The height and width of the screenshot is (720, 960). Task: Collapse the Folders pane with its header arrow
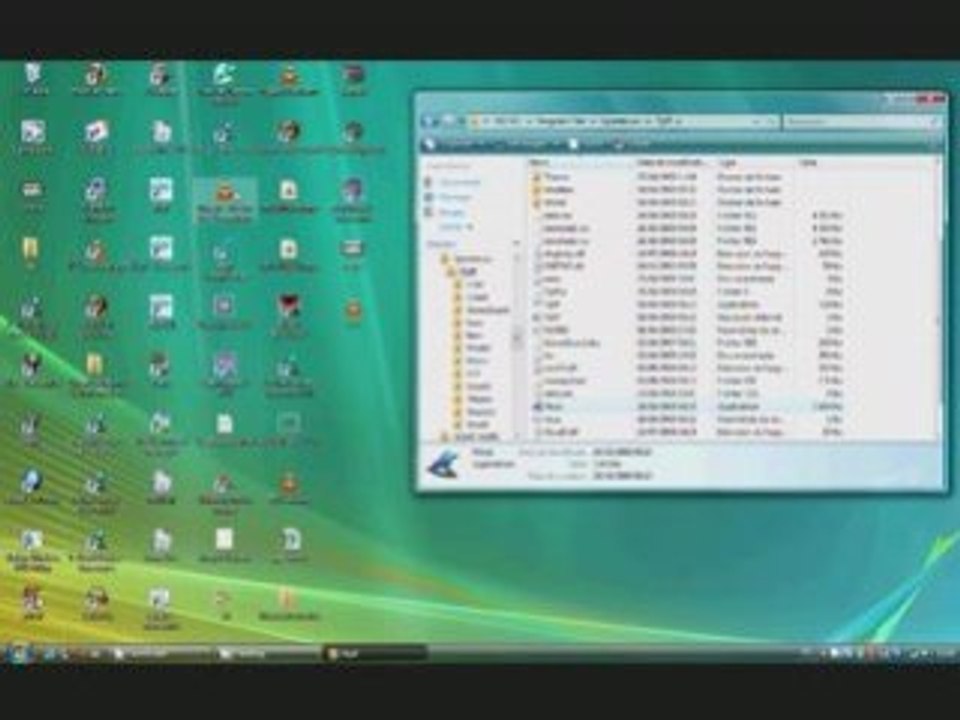click(x=516, y=244)
